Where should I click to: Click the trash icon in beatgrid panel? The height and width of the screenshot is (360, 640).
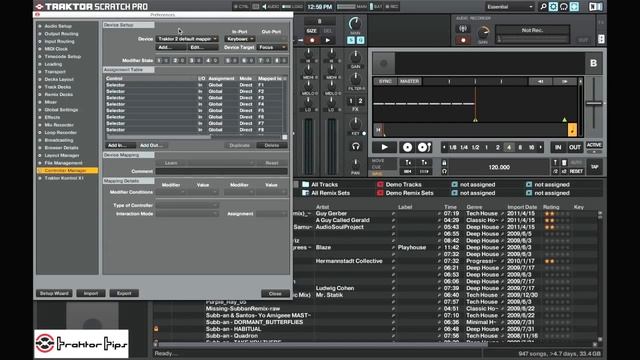pyautogui.click(x=564, y=163)
